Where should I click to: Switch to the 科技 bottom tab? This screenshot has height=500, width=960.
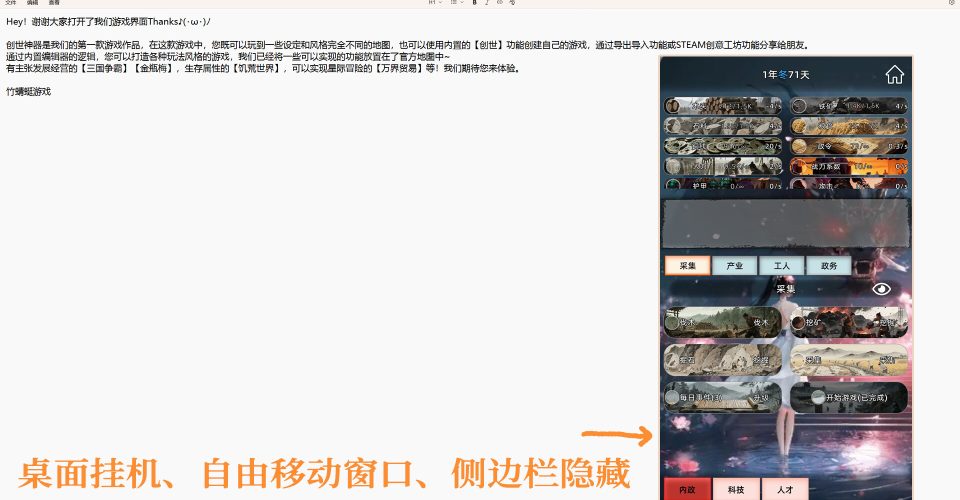click(735, 490)
